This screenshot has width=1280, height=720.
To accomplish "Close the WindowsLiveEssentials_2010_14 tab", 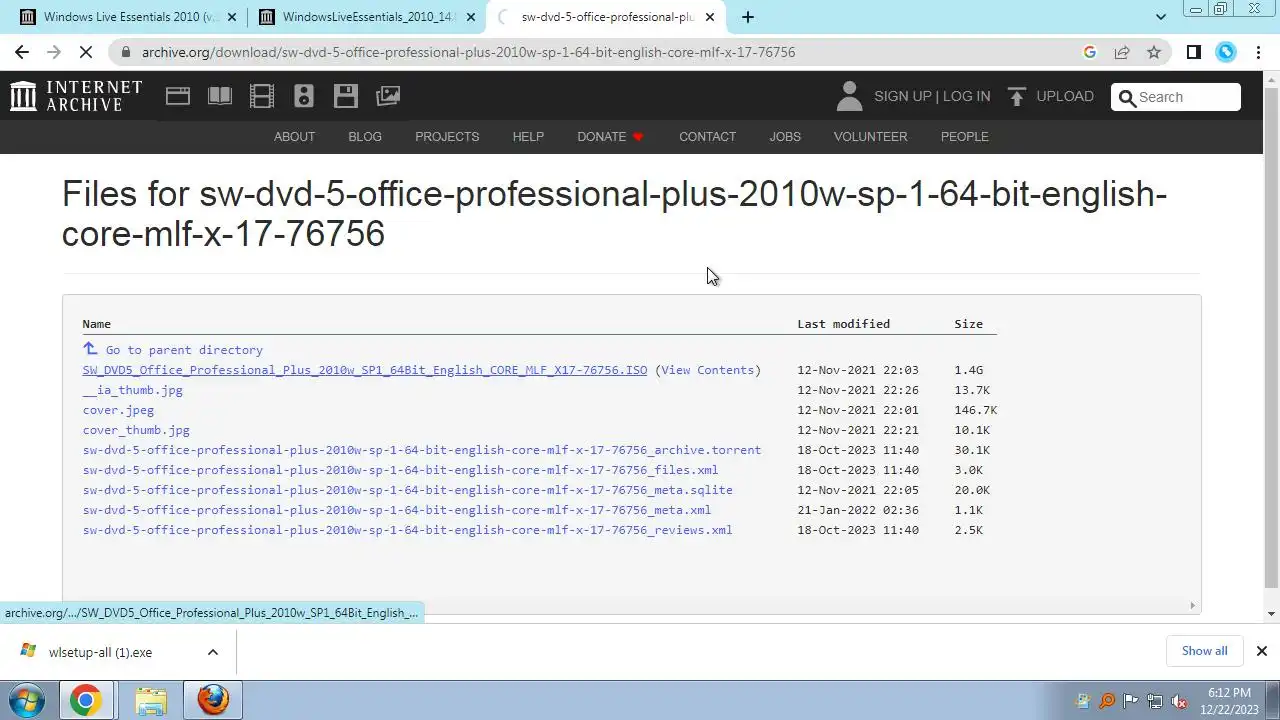I will click(471, 17).
